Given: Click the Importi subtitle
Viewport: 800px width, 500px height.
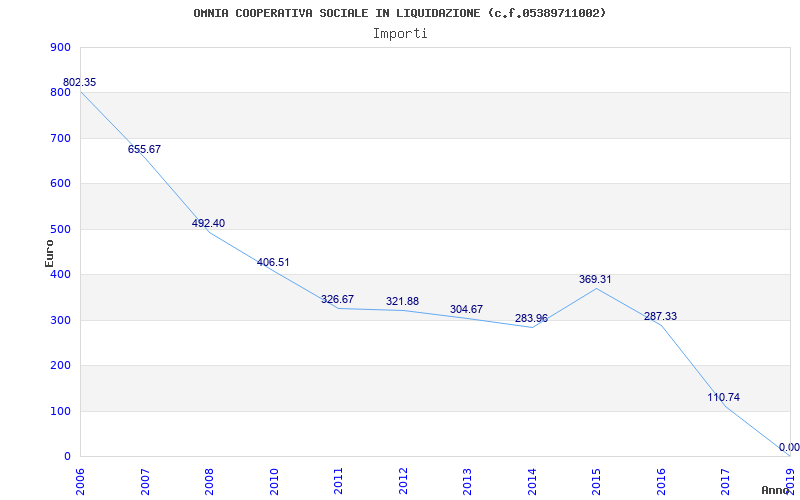Looking at the screenshot, I should coord(400,34).
